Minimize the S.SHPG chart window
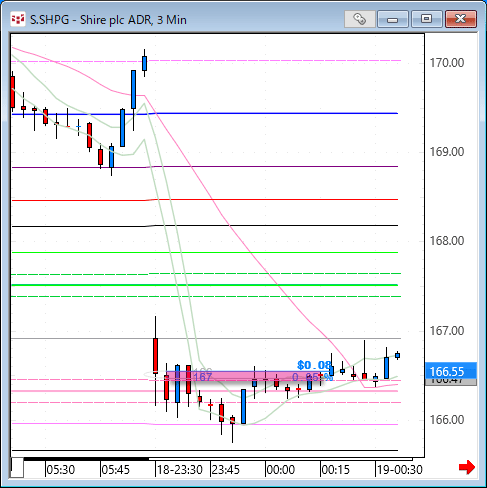The height and width of the screenshot is (488, 487). pos(393,19)
